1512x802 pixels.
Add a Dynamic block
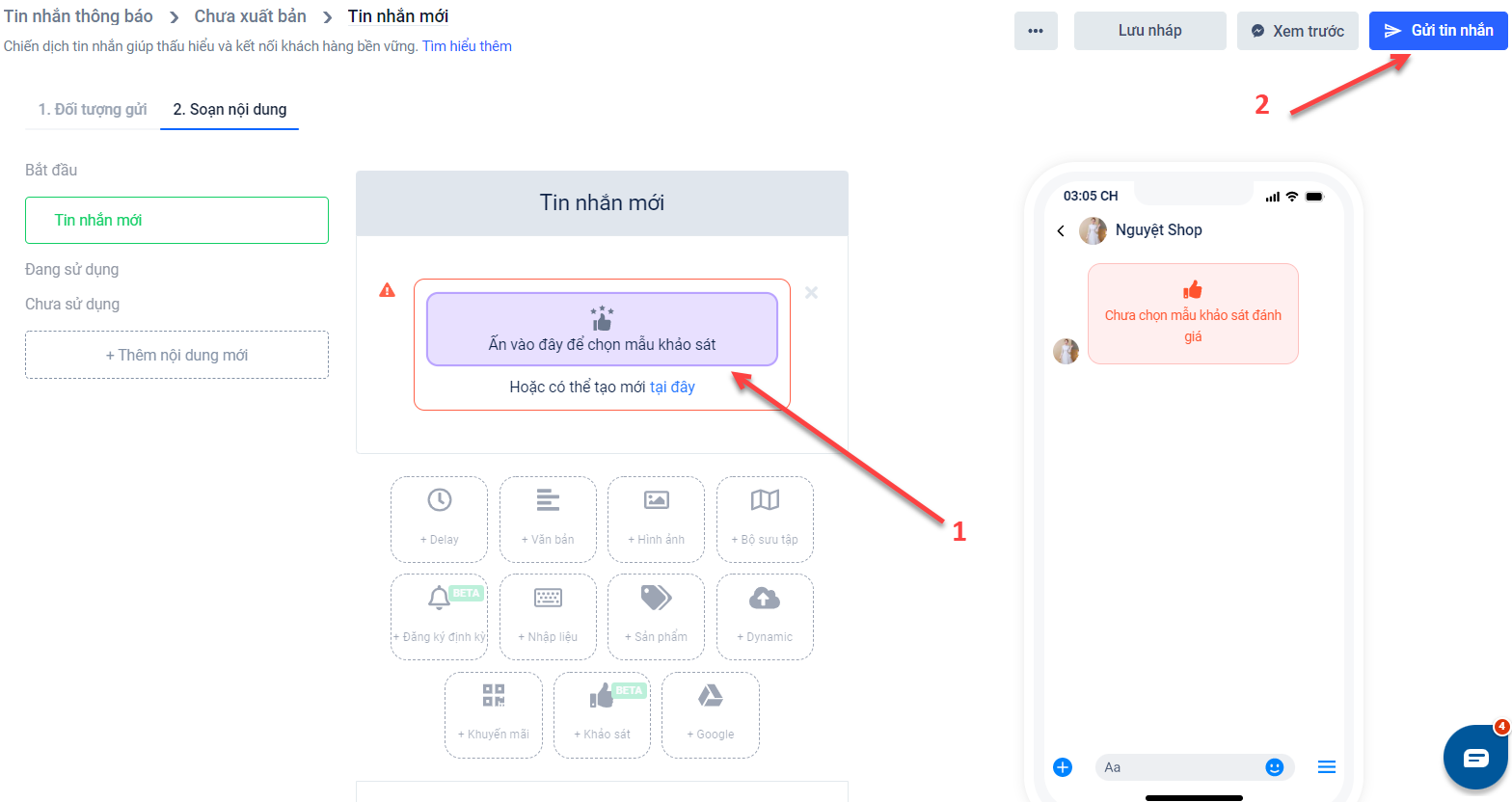pos(765,617)
